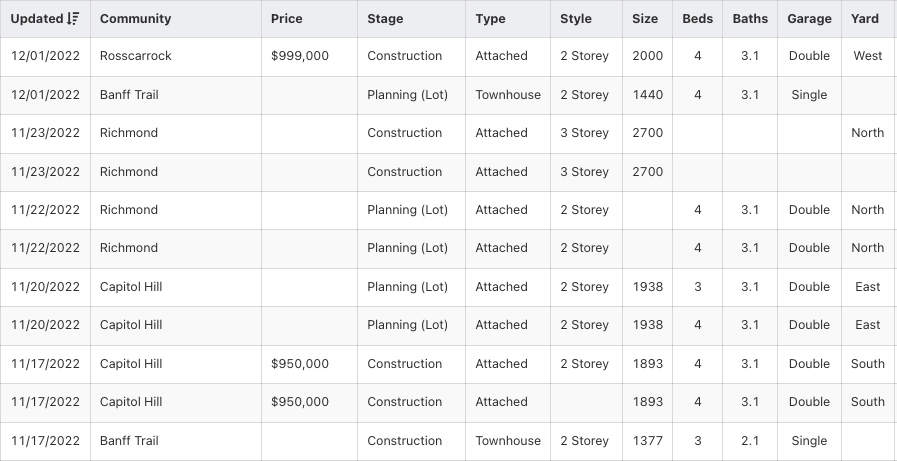This screenshot has width=897, height=461.
Task: Click the Baths column header
Action: point(750,19)
